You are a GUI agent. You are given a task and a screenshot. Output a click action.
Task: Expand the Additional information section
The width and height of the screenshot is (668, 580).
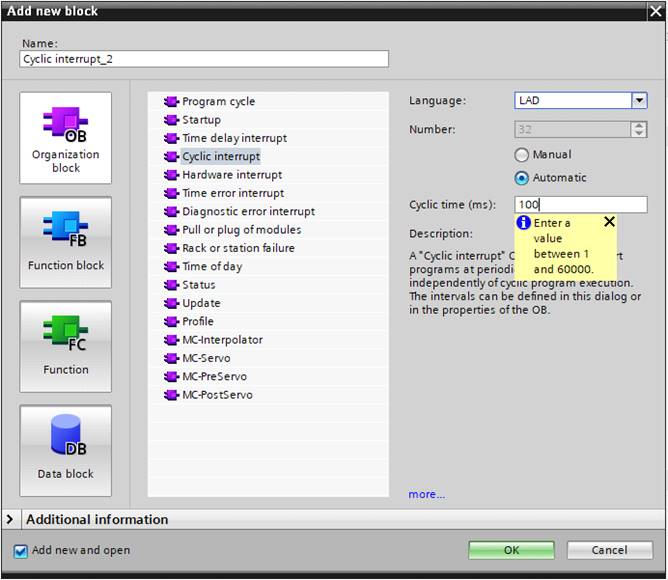pyautogui.click(x=12, y=519)
